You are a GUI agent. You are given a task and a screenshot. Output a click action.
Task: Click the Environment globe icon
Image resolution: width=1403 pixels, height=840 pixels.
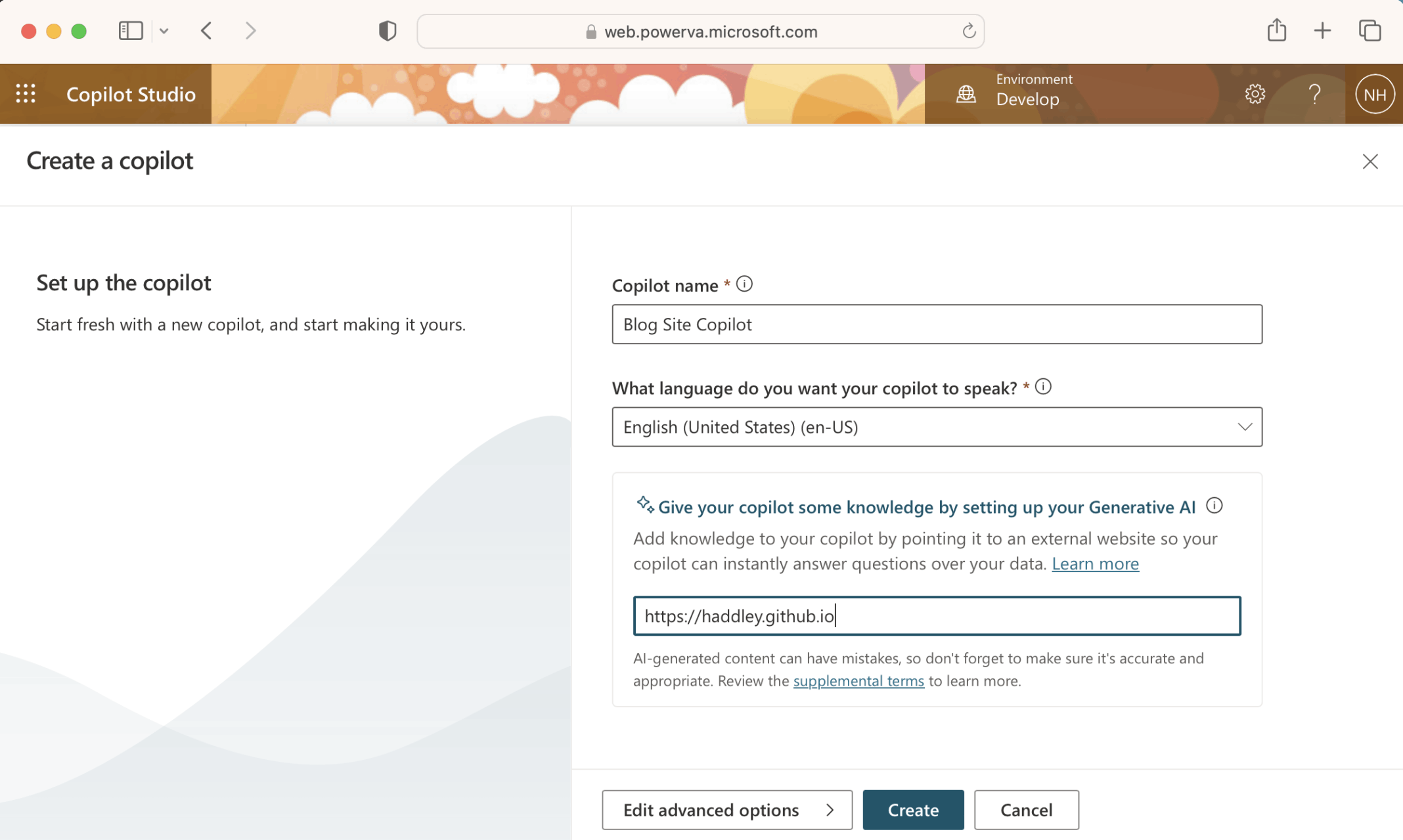tap(966, 94)
